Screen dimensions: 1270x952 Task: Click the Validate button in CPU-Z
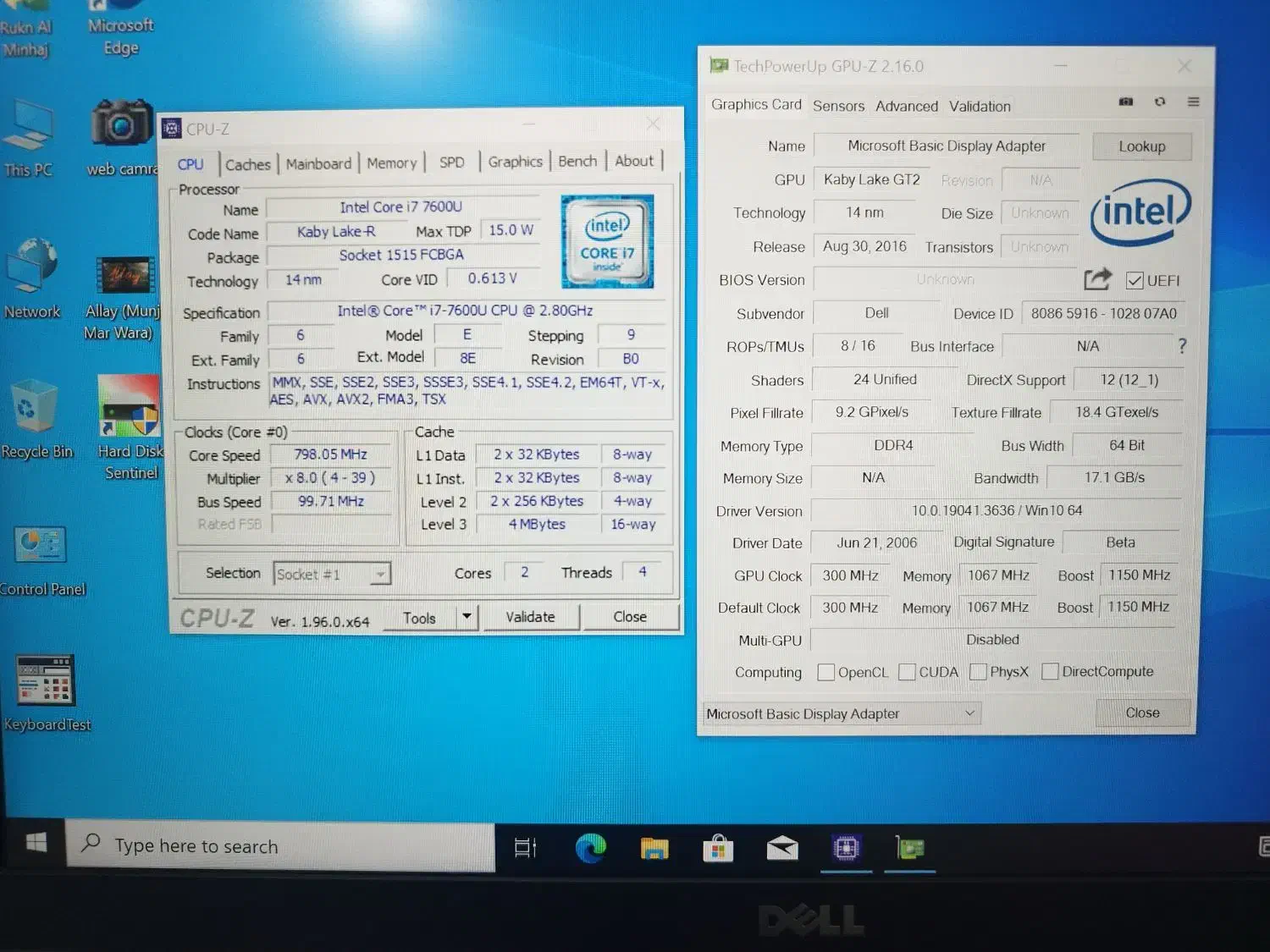(530, 617)
